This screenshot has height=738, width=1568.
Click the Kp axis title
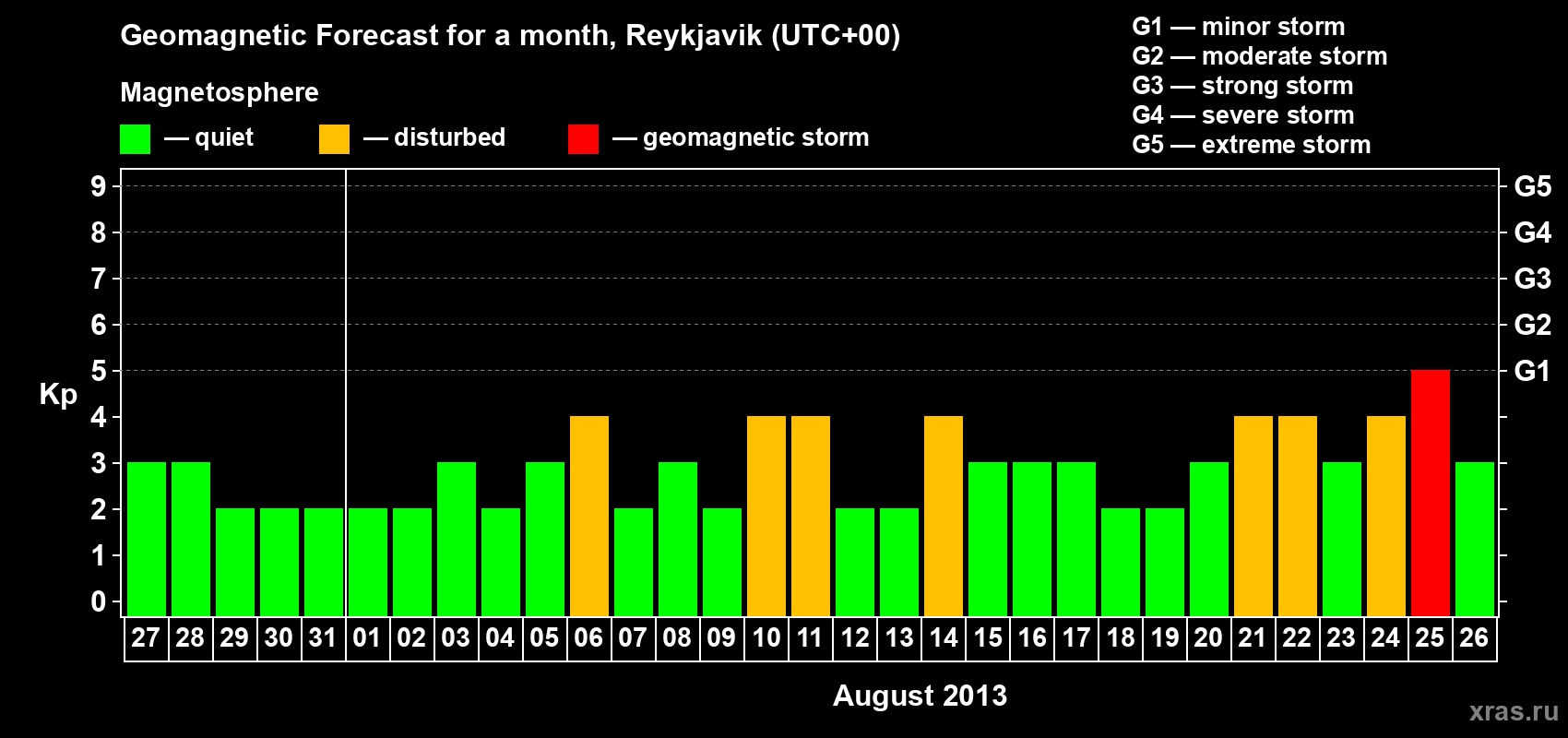click(58, 395)
